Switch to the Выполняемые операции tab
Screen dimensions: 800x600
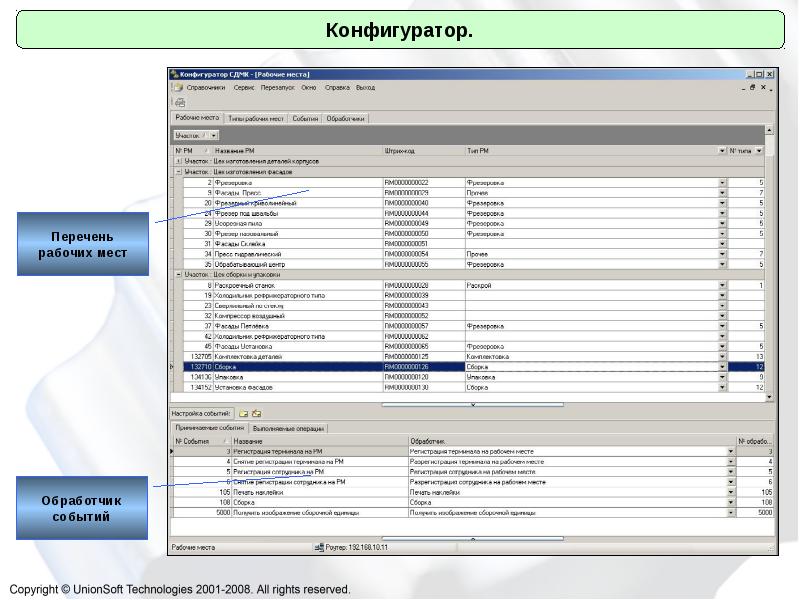click(x=288, y=428)
